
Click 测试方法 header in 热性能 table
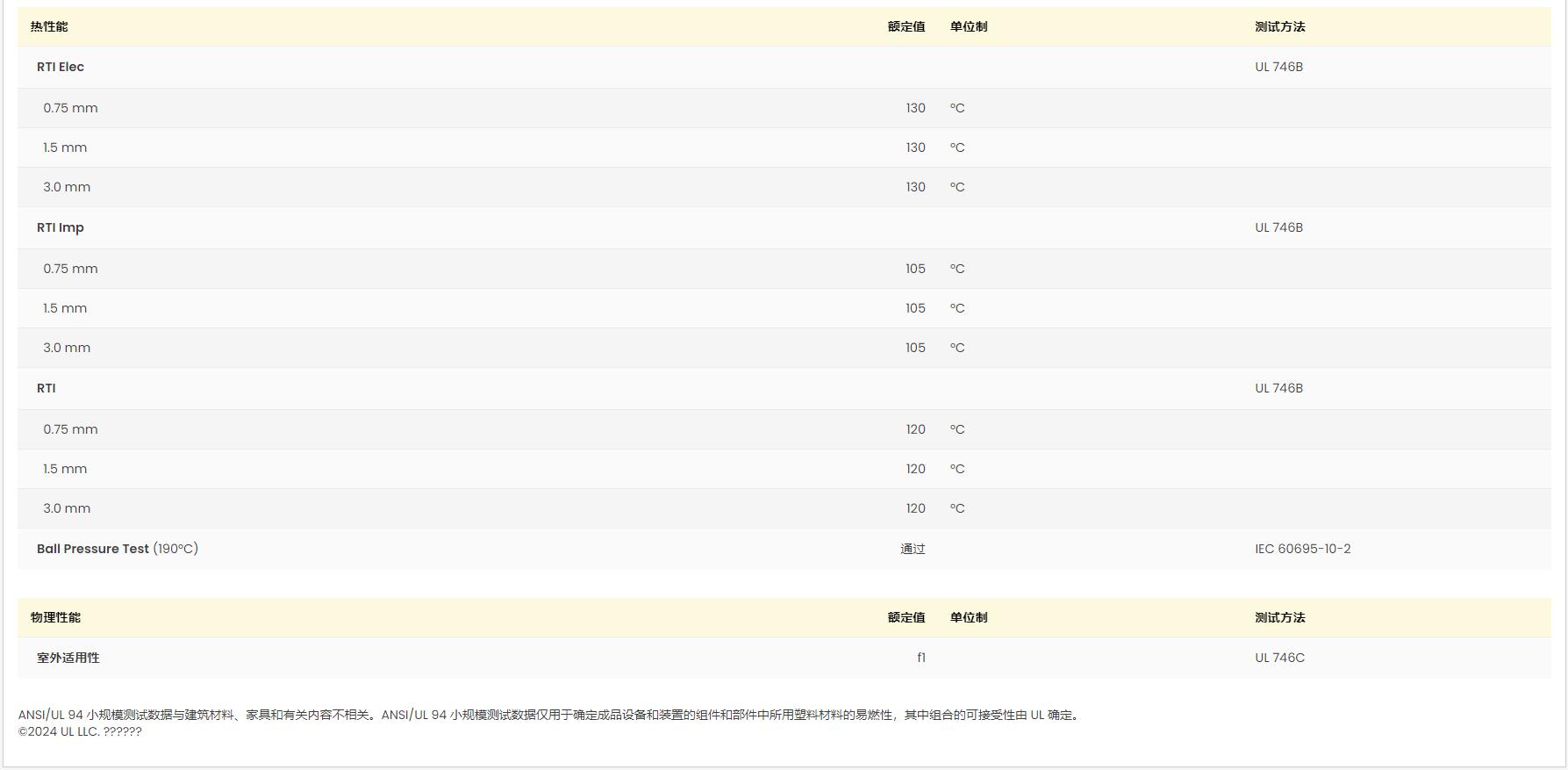(x=1280, y=26)
